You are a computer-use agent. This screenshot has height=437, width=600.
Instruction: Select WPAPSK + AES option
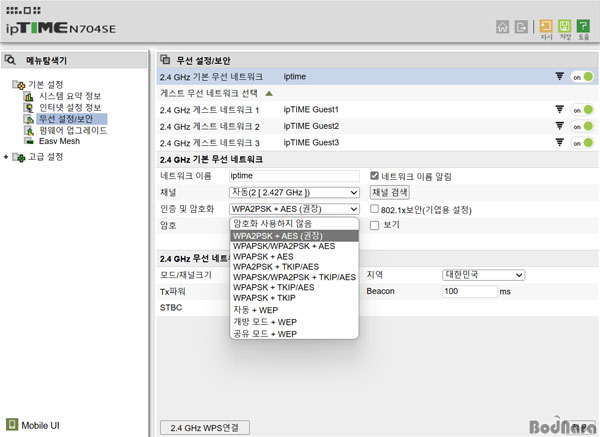point(294,256)
